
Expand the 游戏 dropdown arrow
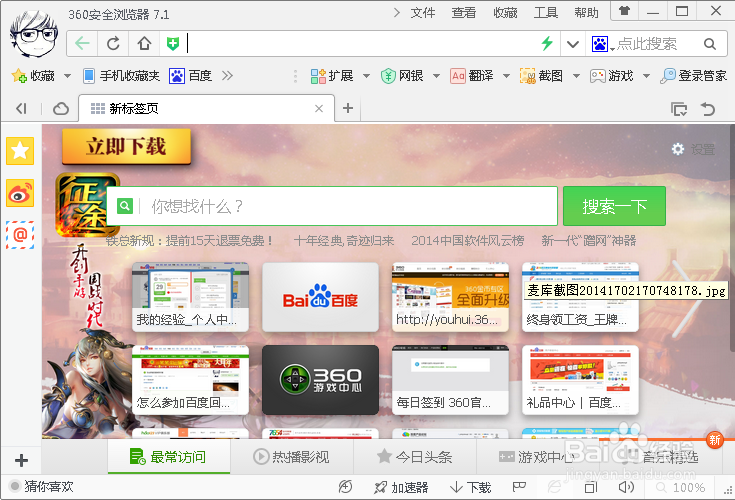pyautogui.click(x=646, y=76)
